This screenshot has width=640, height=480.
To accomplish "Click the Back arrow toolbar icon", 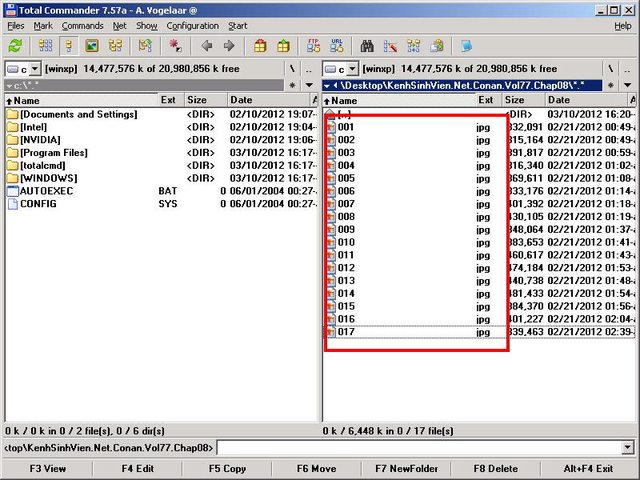I will pos(207,46).
